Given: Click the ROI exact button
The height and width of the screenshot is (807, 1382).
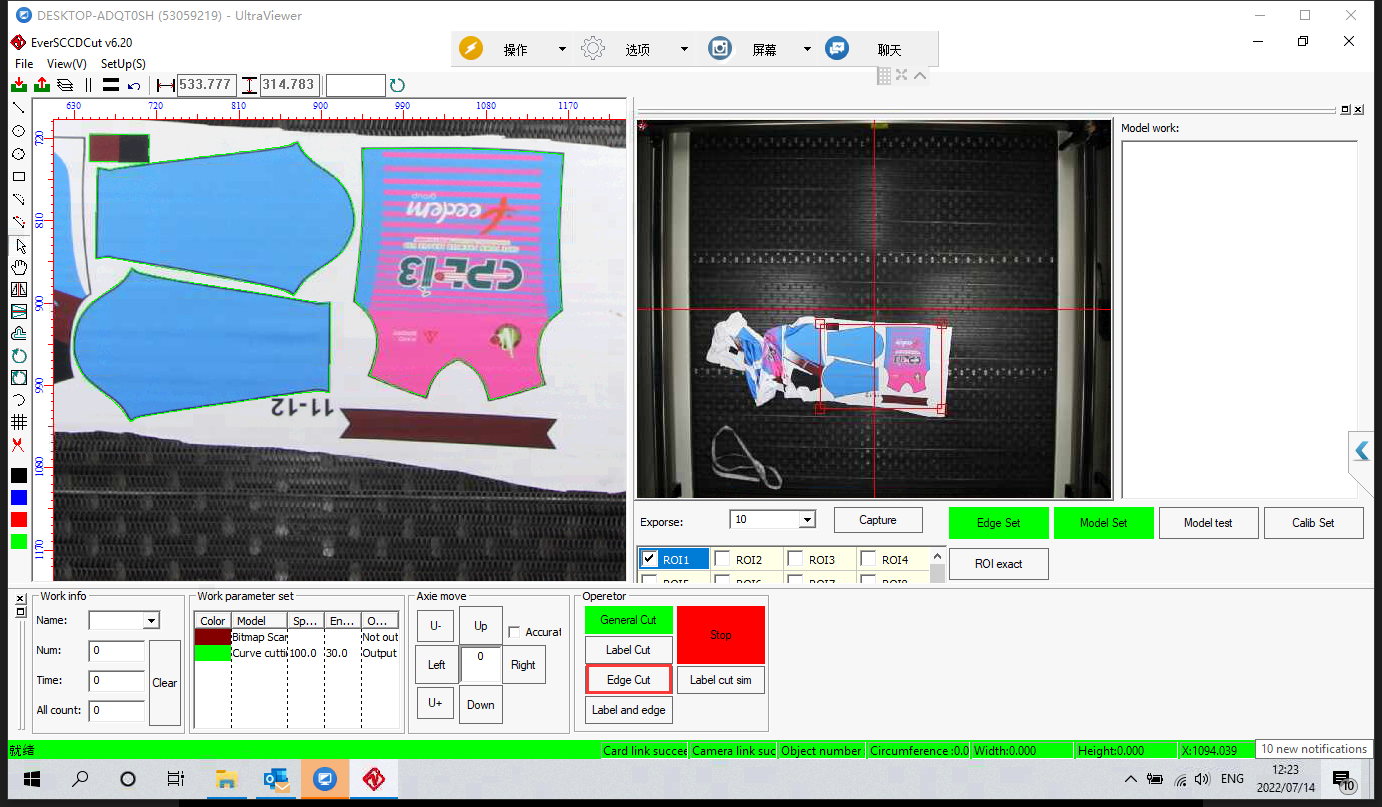Looking at the screenshot, I should point(999,564).
